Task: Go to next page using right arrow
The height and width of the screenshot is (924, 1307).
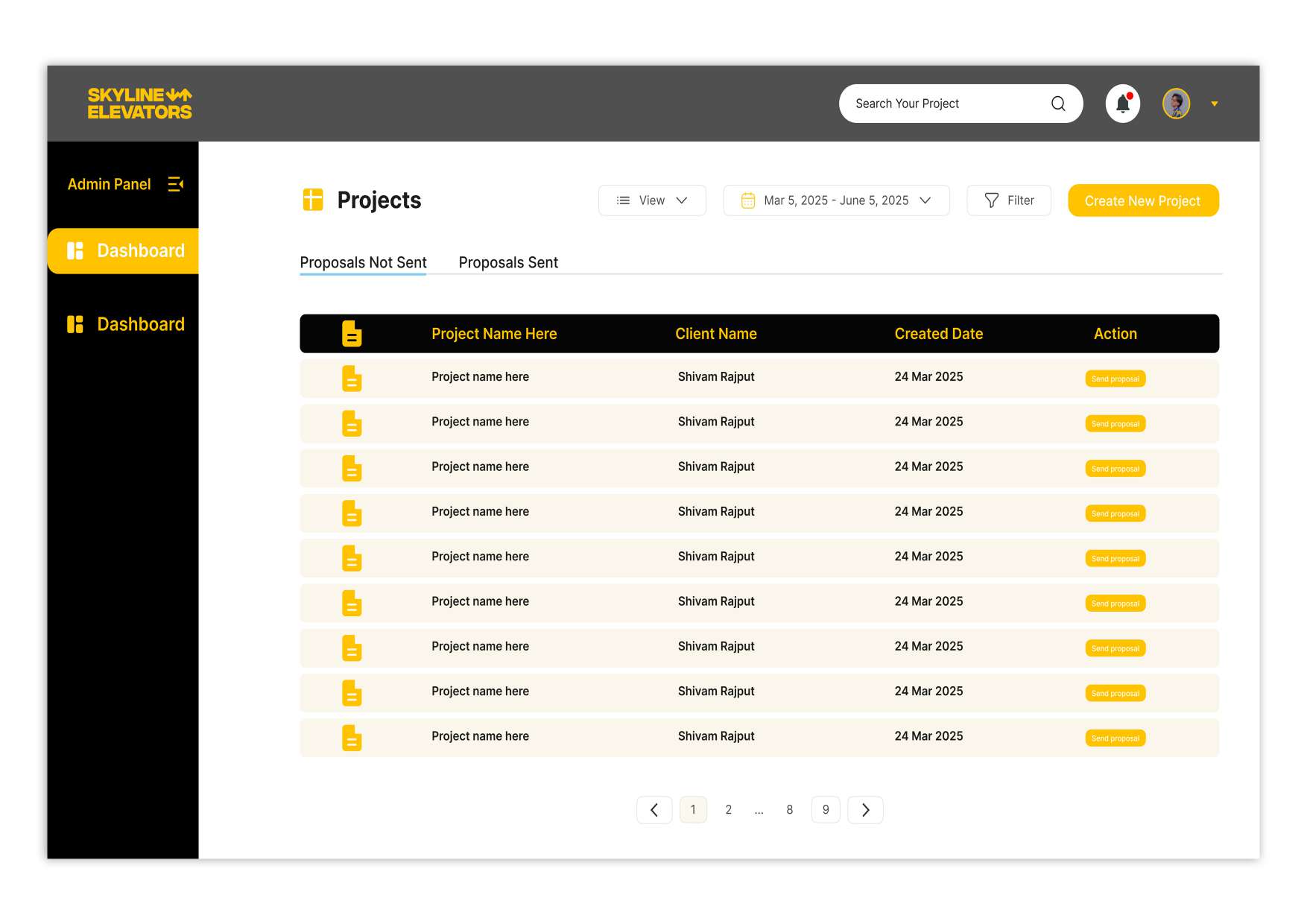Action: [865, 810]
